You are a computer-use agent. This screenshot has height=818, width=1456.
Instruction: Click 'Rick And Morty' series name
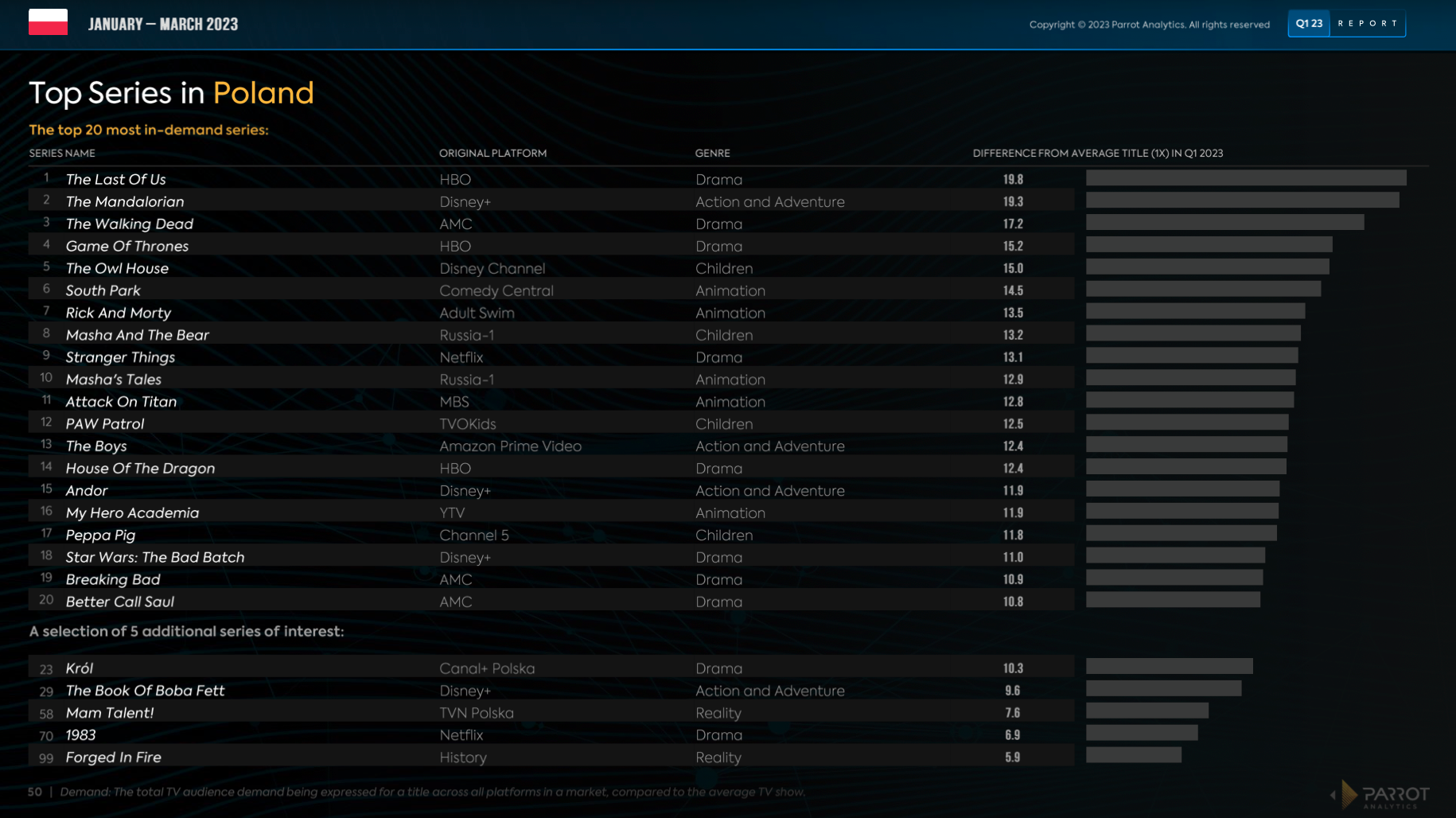[119, 313]
